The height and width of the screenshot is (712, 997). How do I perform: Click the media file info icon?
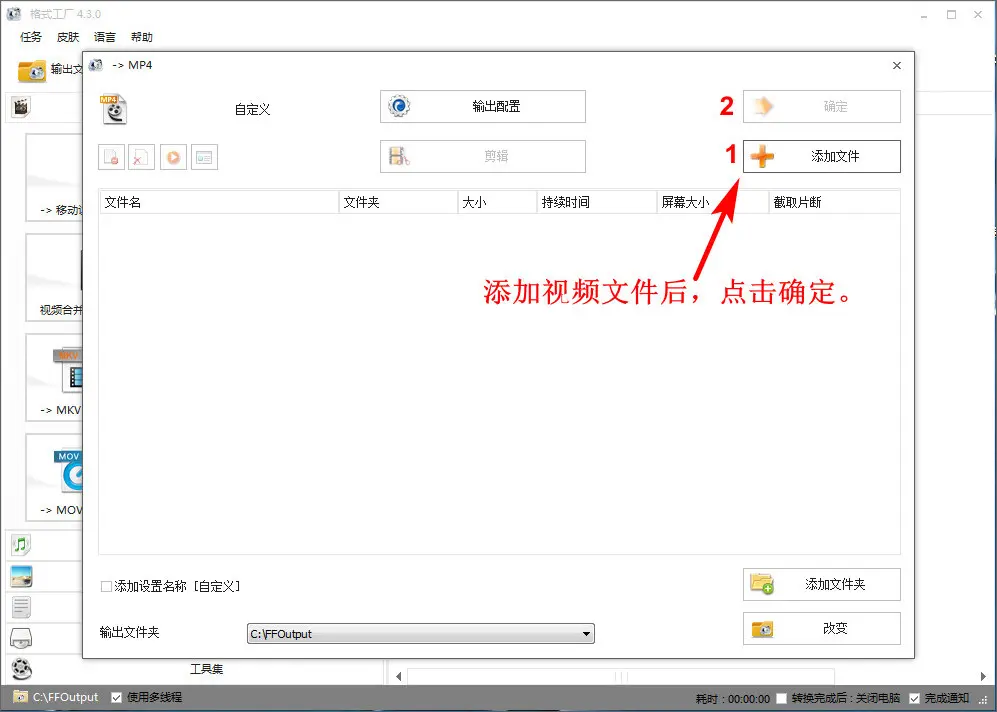tap(204, 157)
